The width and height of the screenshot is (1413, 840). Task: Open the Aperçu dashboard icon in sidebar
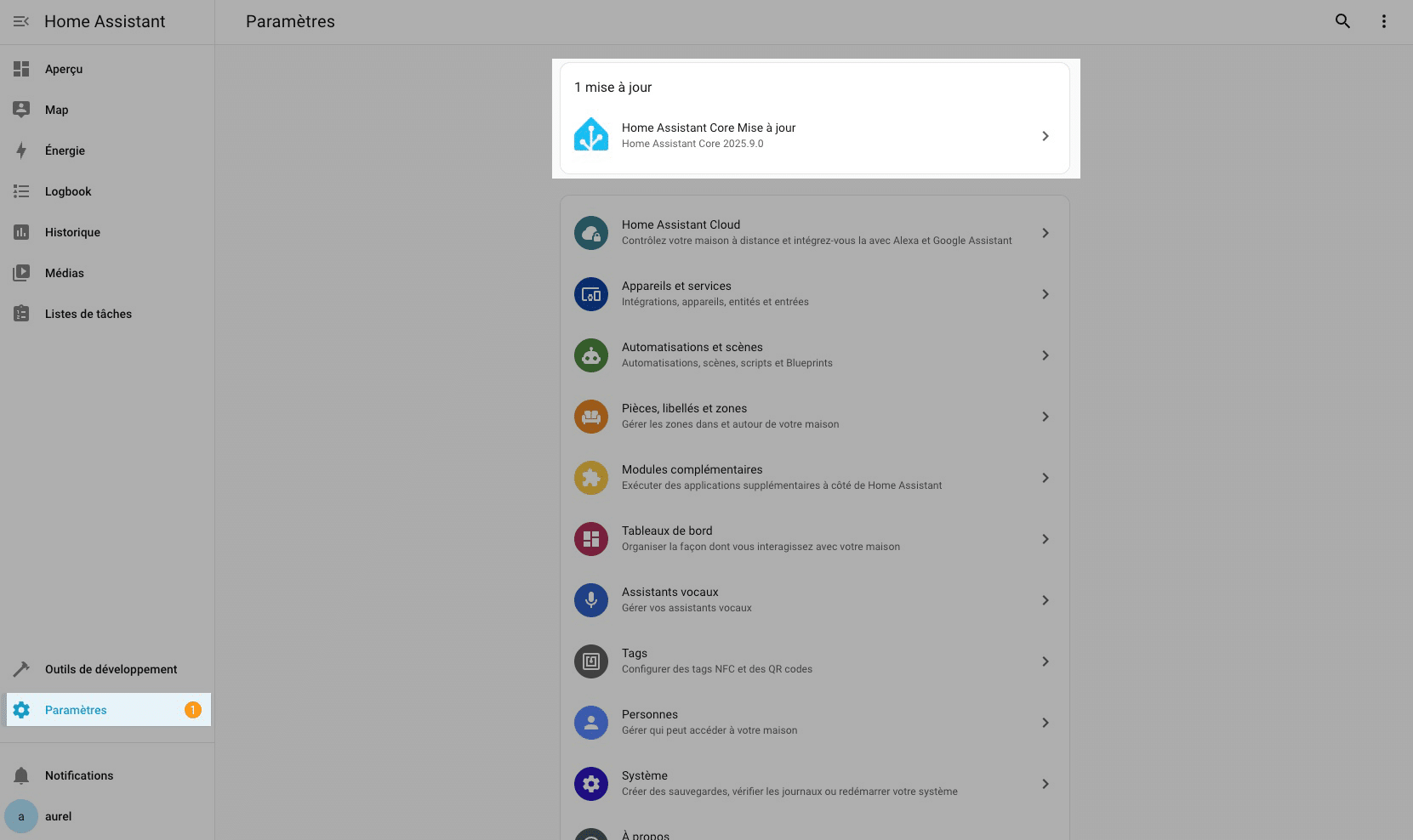point(21,69)
